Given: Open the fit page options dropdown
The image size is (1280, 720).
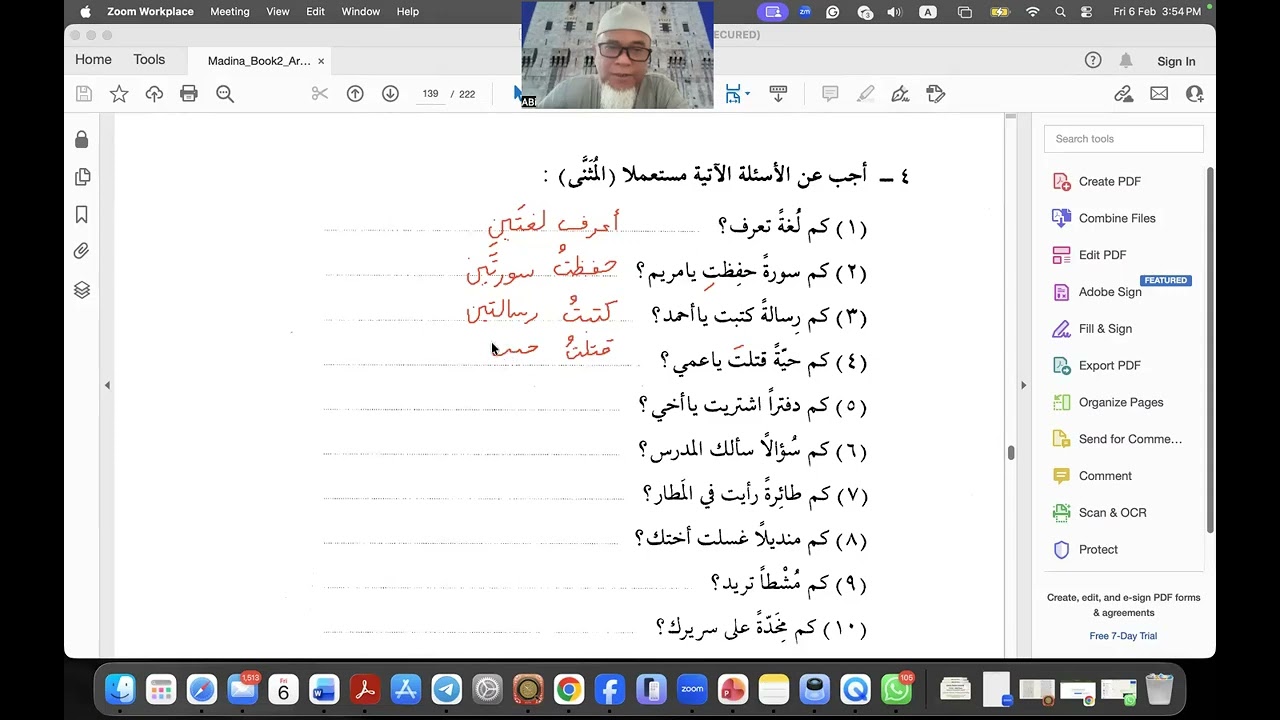Looking at the screenshot, I should pyautogui.click(x=737, y=94).
